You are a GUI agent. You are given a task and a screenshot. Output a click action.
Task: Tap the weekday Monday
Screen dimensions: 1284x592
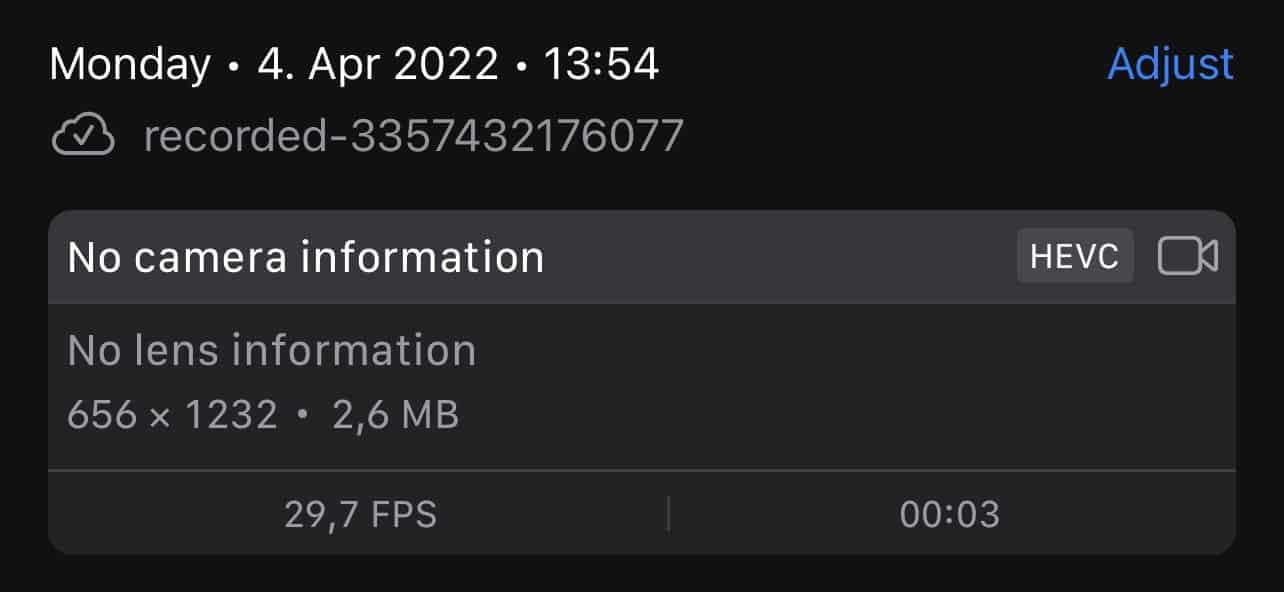(x=130, y=65)
